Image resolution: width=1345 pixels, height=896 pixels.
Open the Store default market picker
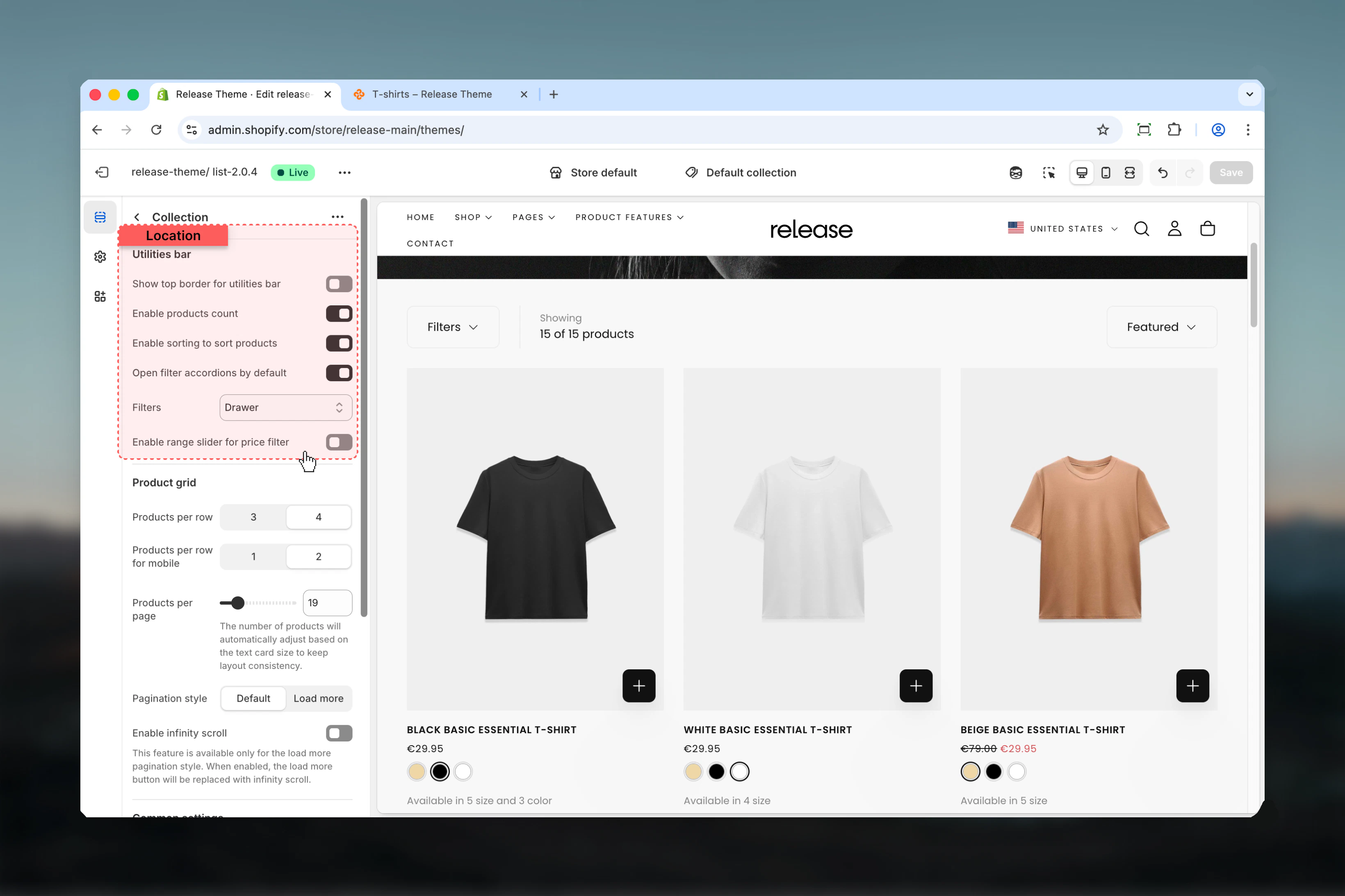tap(593, 173)
